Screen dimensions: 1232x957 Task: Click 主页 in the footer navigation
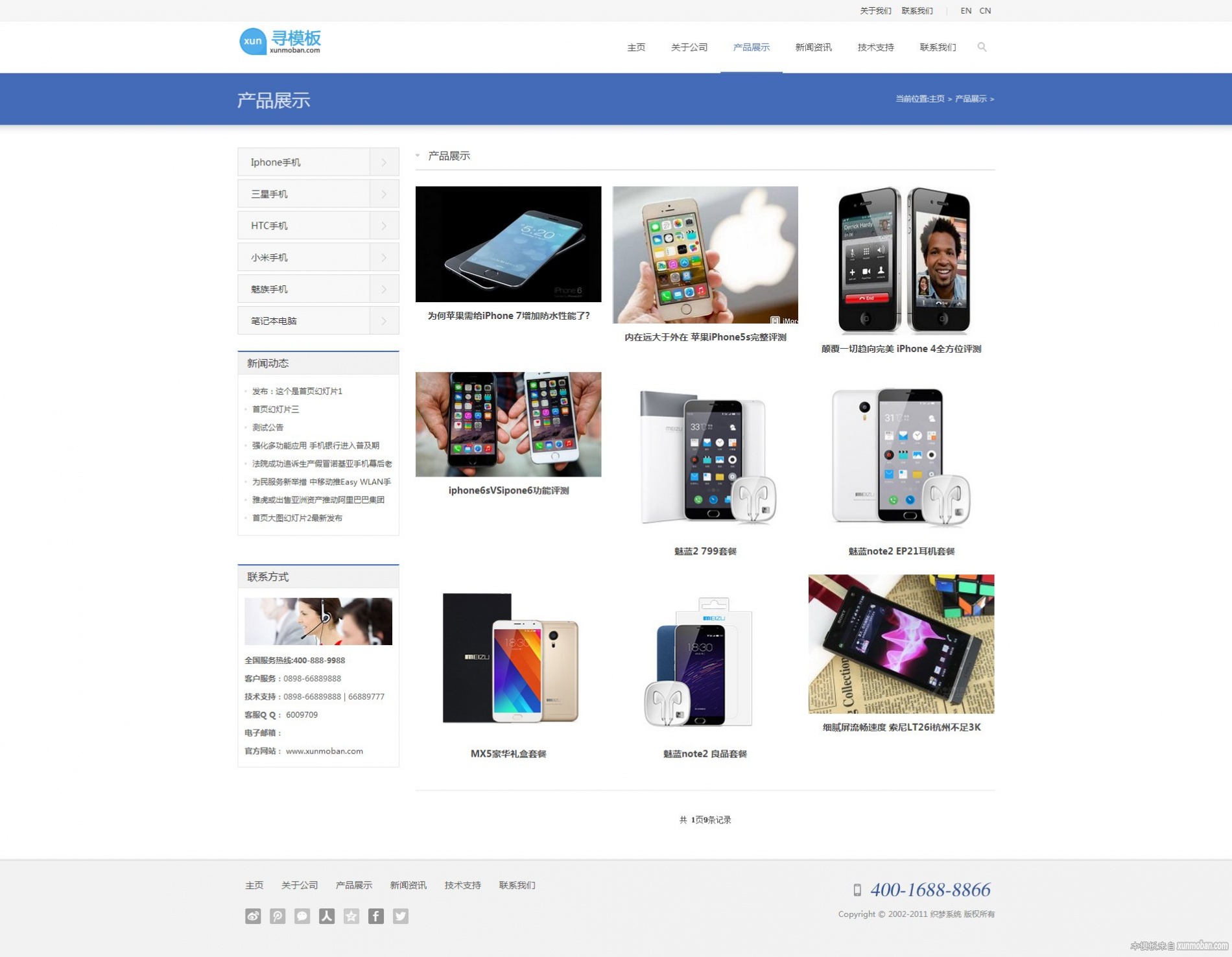tap(254, 885)
